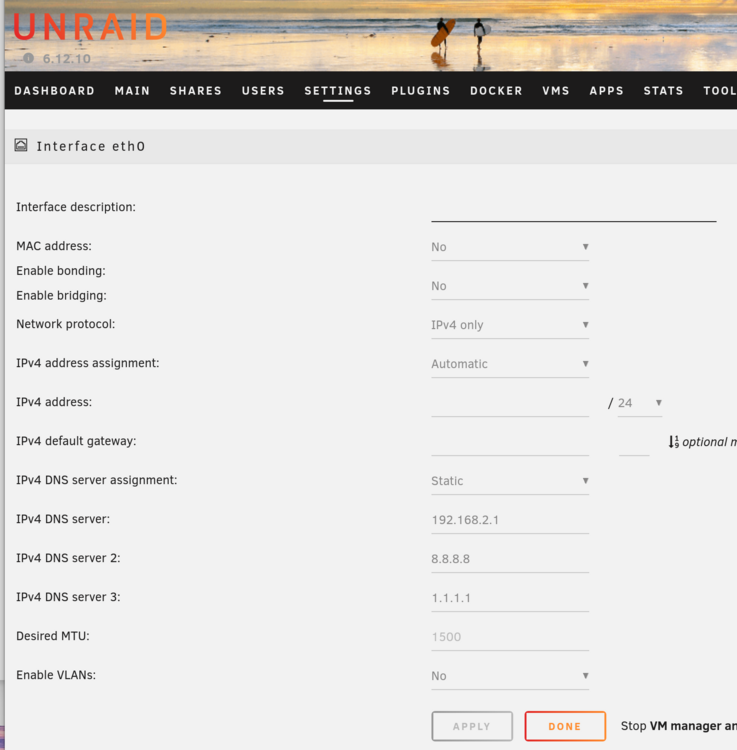737x750 pixels.
Task: Open the IPv4 address assignment dropdown
Action: click(x=510, y=364)
